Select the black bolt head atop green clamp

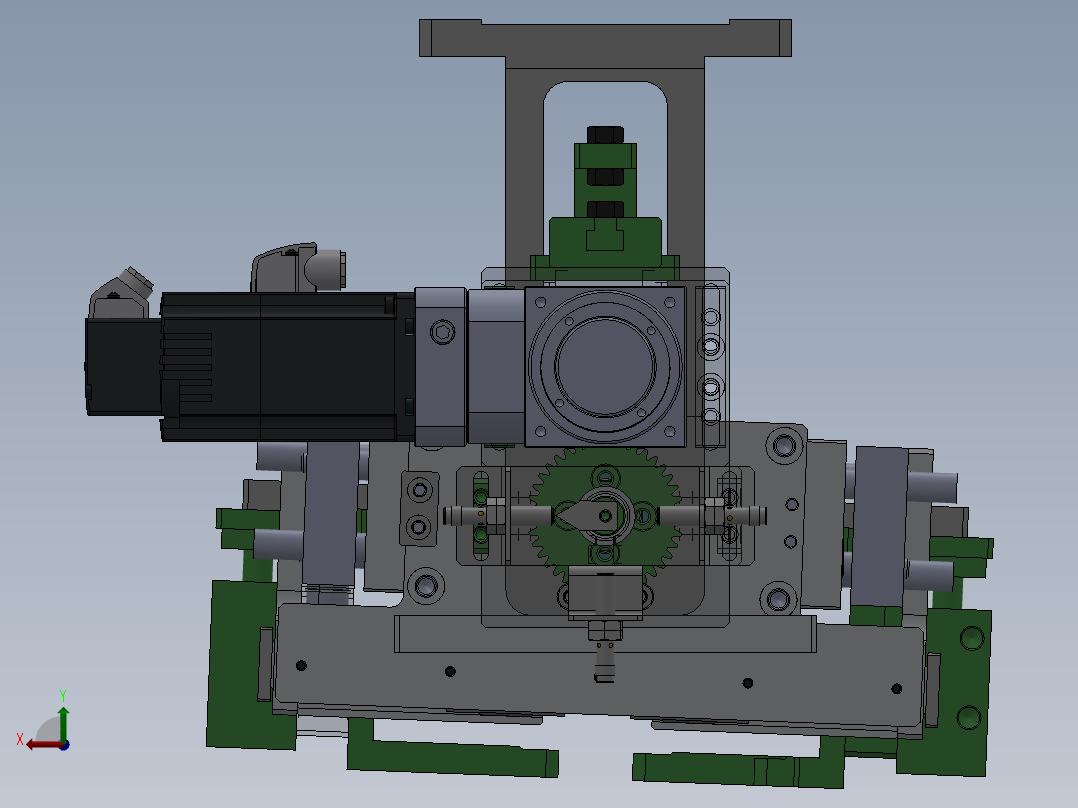pos(605,135)
